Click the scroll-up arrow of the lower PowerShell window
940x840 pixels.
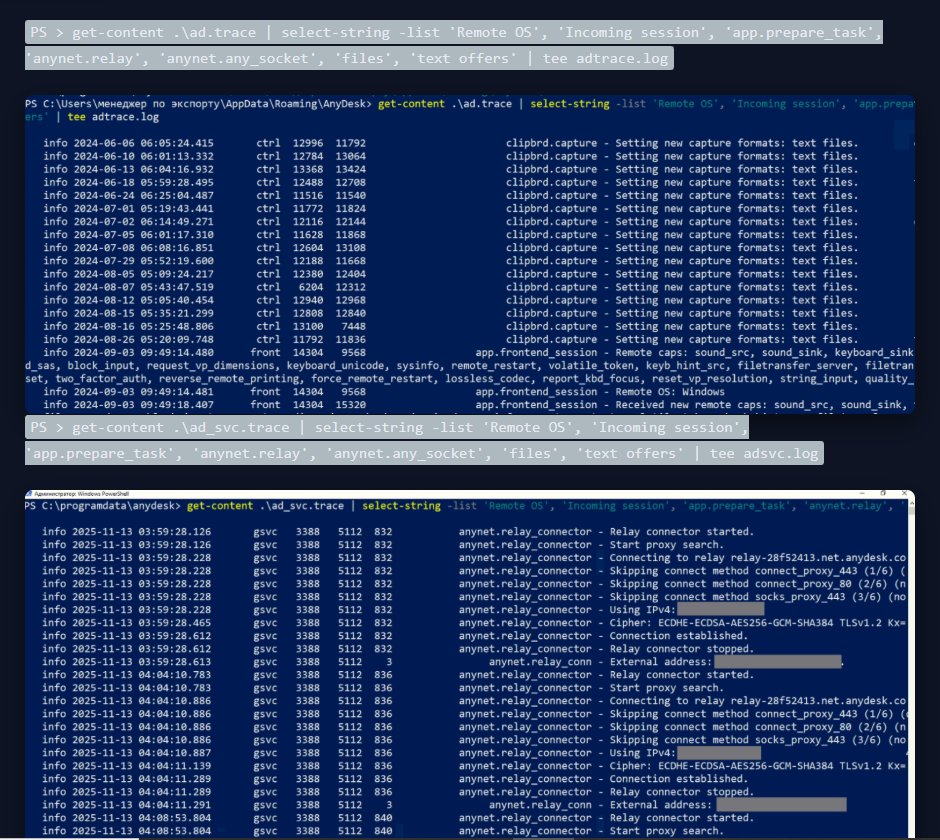[x=911, y=504]
